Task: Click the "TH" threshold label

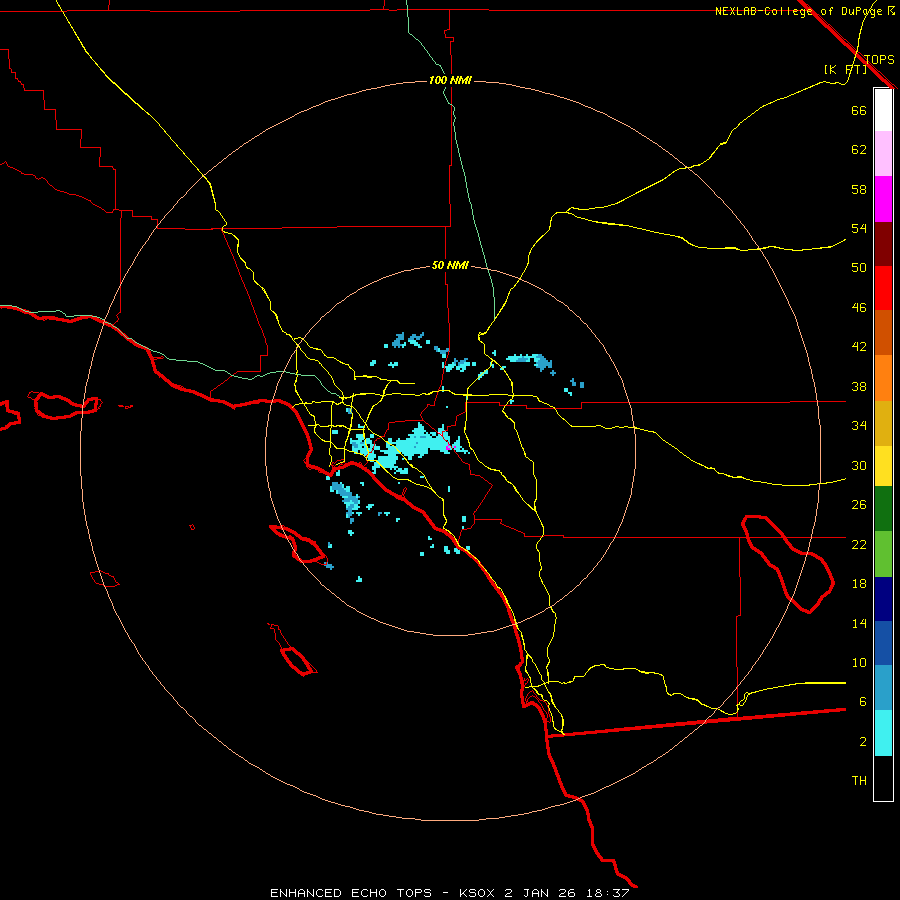Action: (859, 780)
